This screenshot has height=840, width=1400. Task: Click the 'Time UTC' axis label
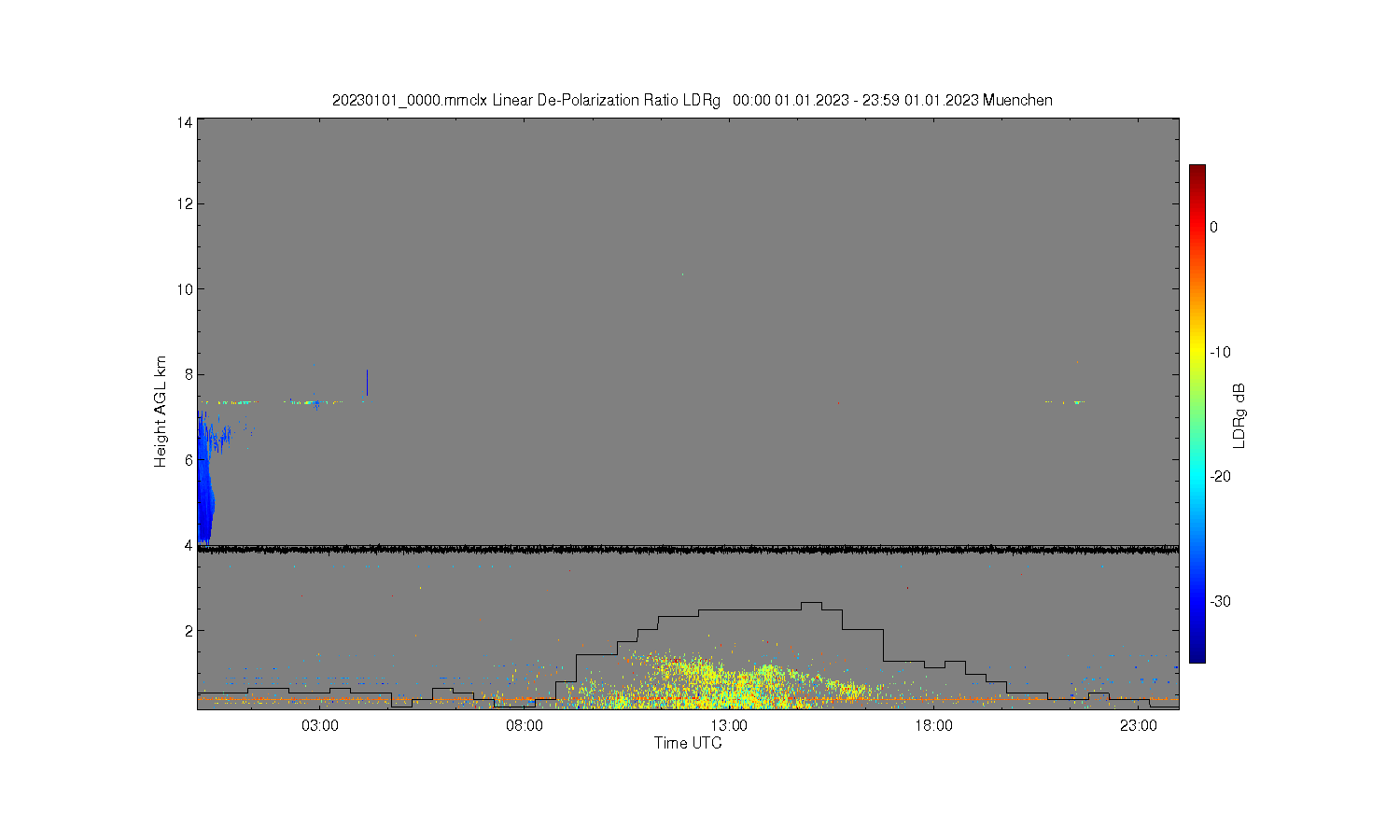point(688,743)
